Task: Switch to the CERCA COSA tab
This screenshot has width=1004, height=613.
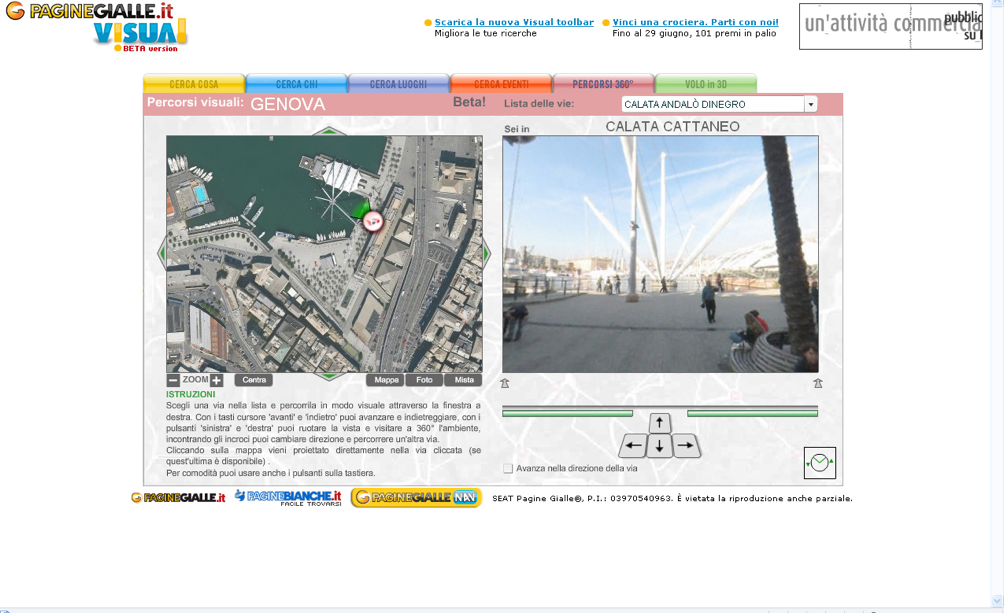Action: [194, 84]
